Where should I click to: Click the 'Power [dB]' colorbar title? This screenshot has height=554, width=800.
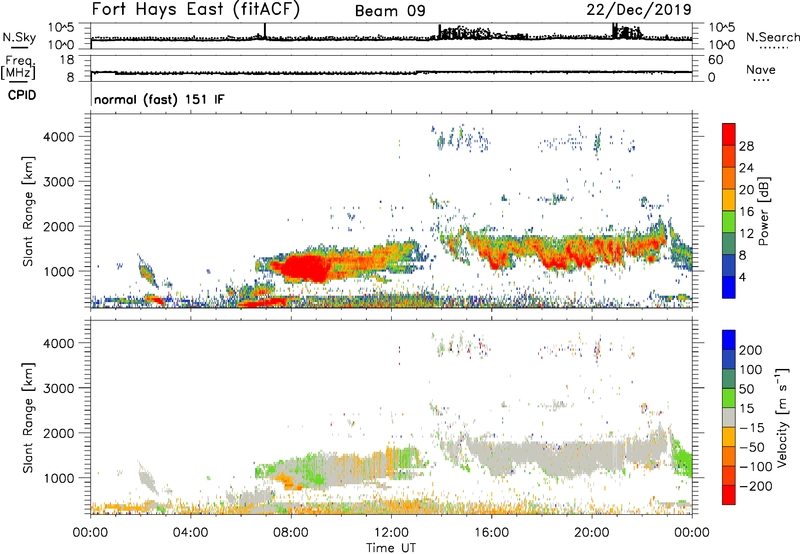764,211
